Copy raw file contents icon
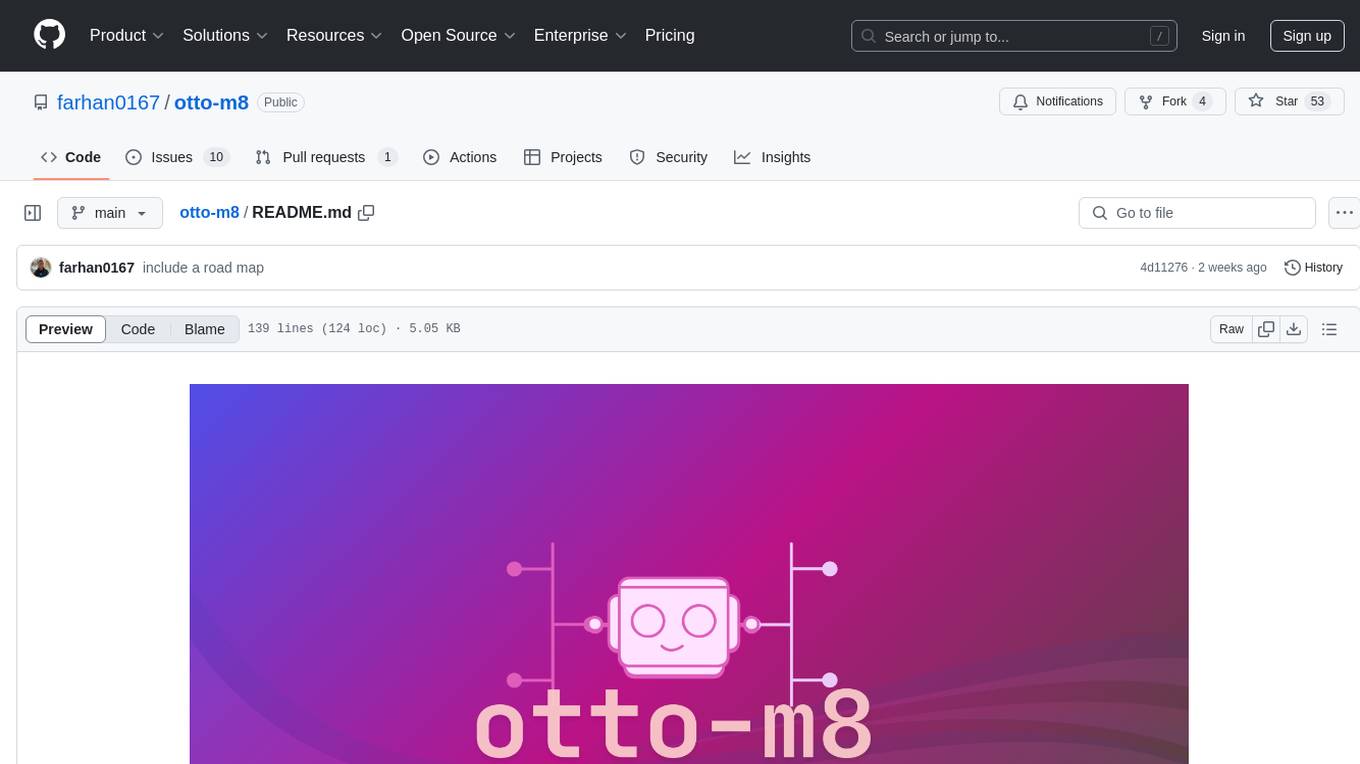Image resolution: width=1360 pixels, height=764 pixels. (x=1266, y=329)
